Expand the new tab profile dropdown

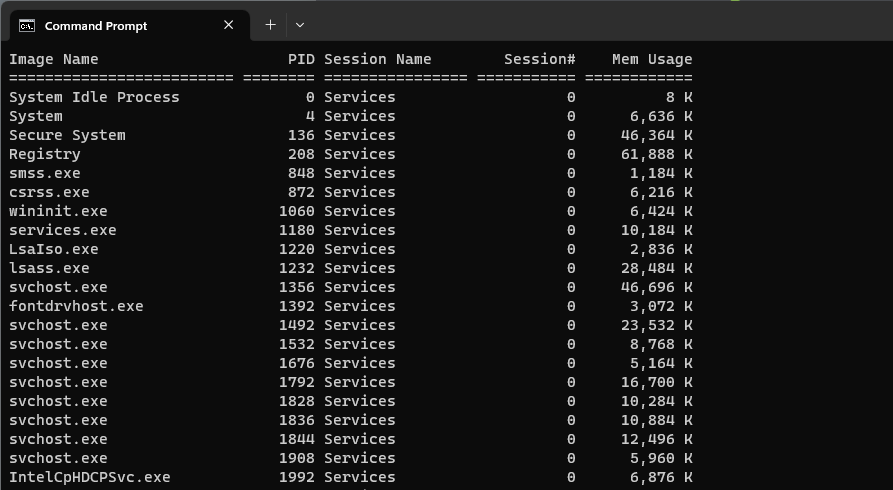(300, 25)
